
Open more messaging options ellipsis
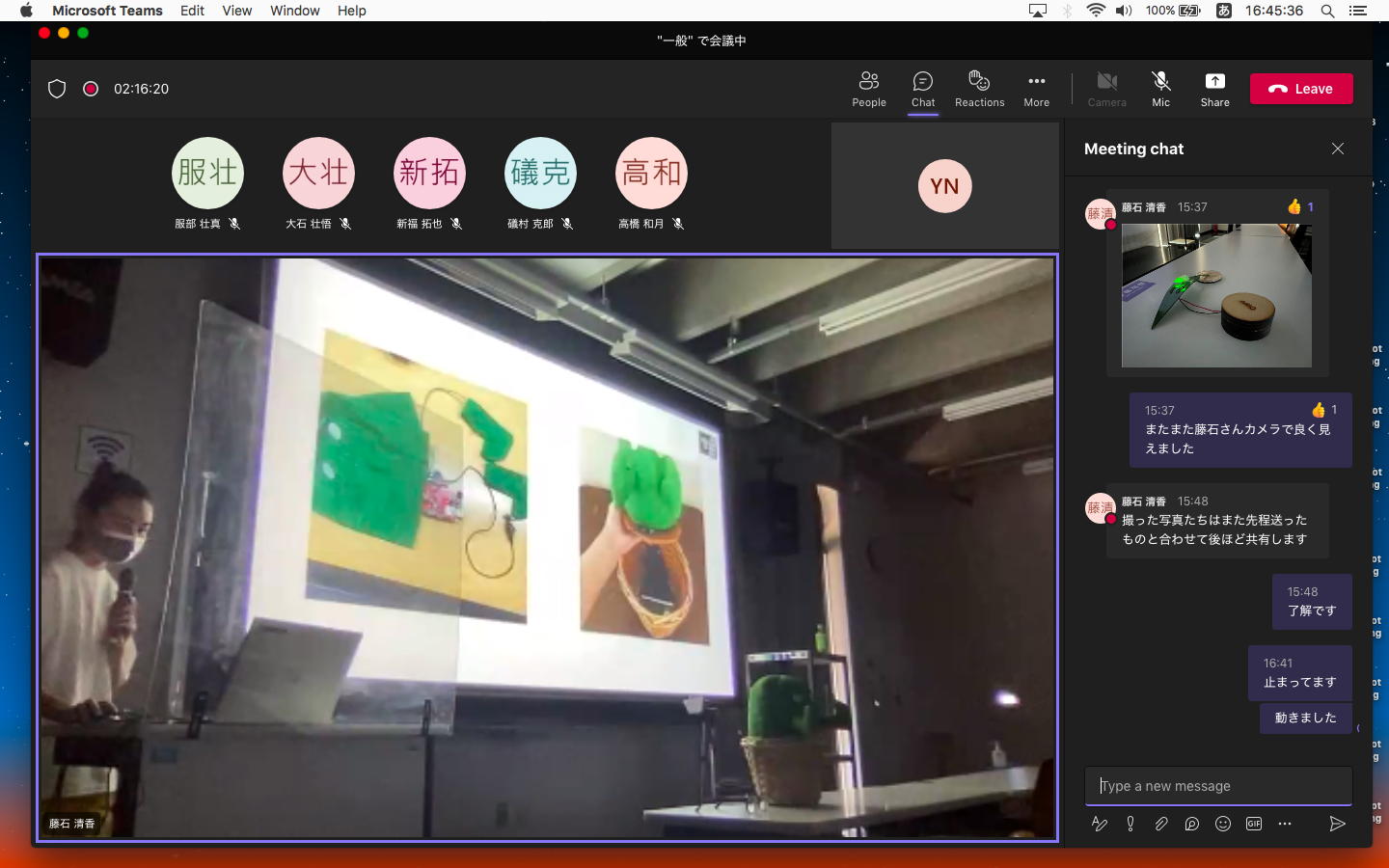coord(1285,824)
